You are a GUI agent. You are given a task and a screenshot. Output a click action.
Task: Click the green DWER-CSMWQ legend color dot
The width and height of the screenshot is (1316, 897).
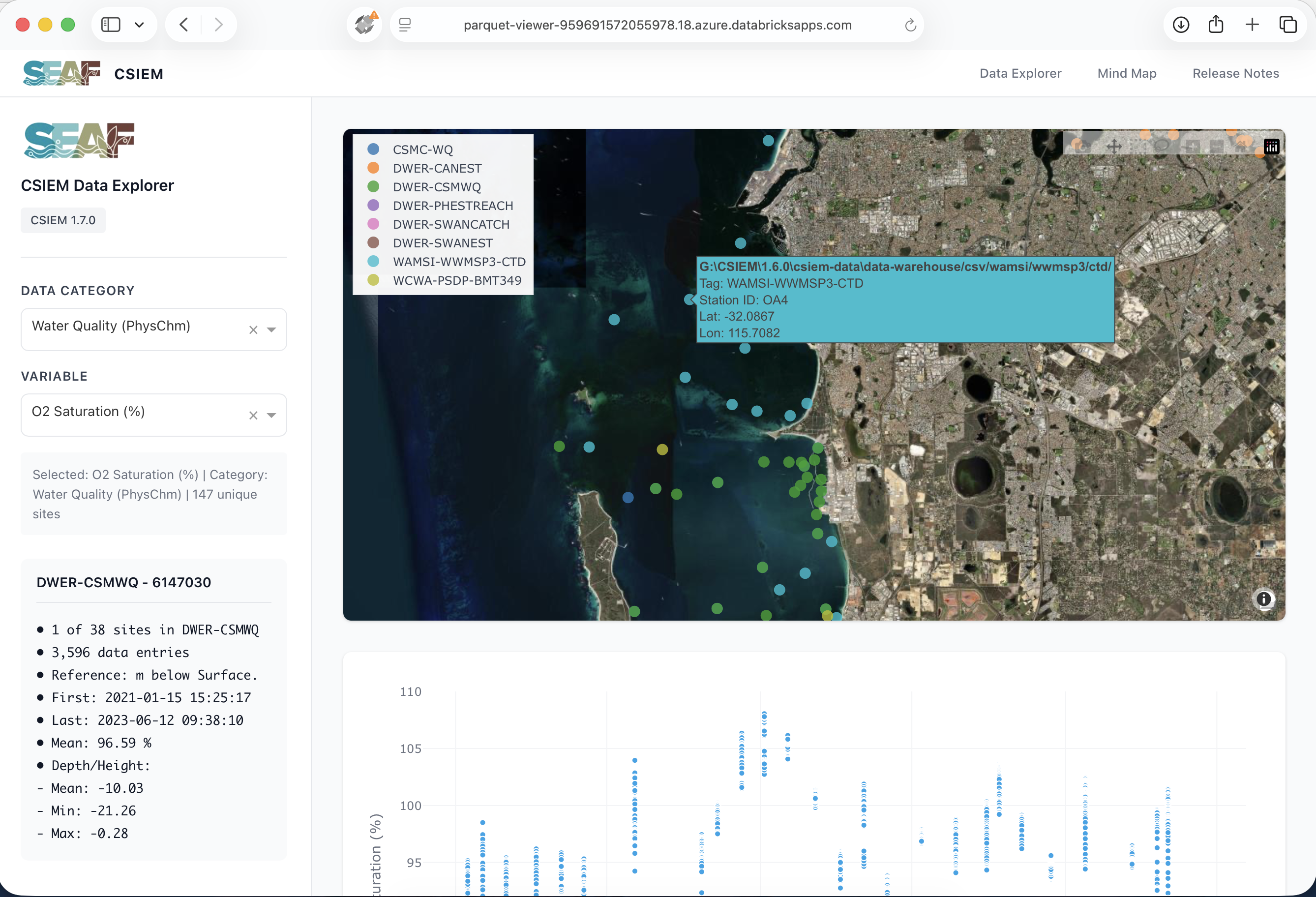(373, 186)
